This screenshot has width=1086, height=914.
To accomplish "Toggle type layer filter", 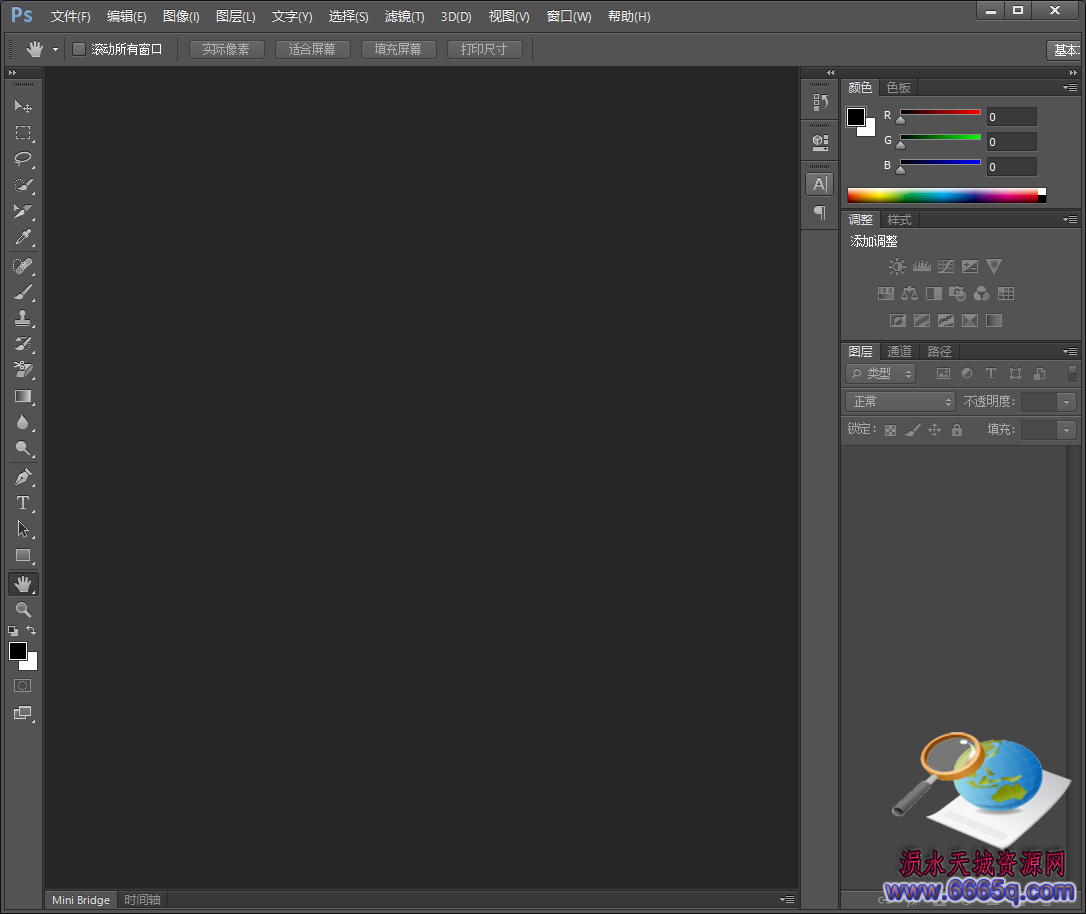I will click(991, 374).
